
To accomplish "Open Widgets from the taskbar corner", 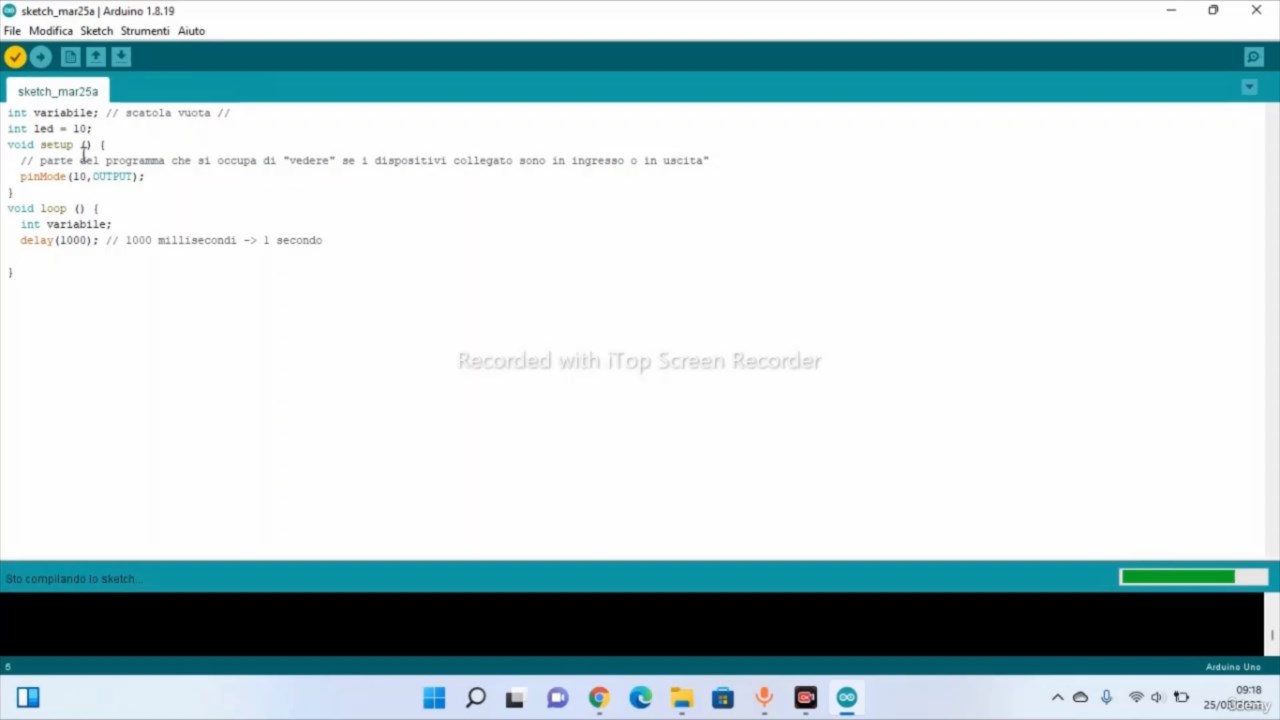I will (x=28, y=698).
